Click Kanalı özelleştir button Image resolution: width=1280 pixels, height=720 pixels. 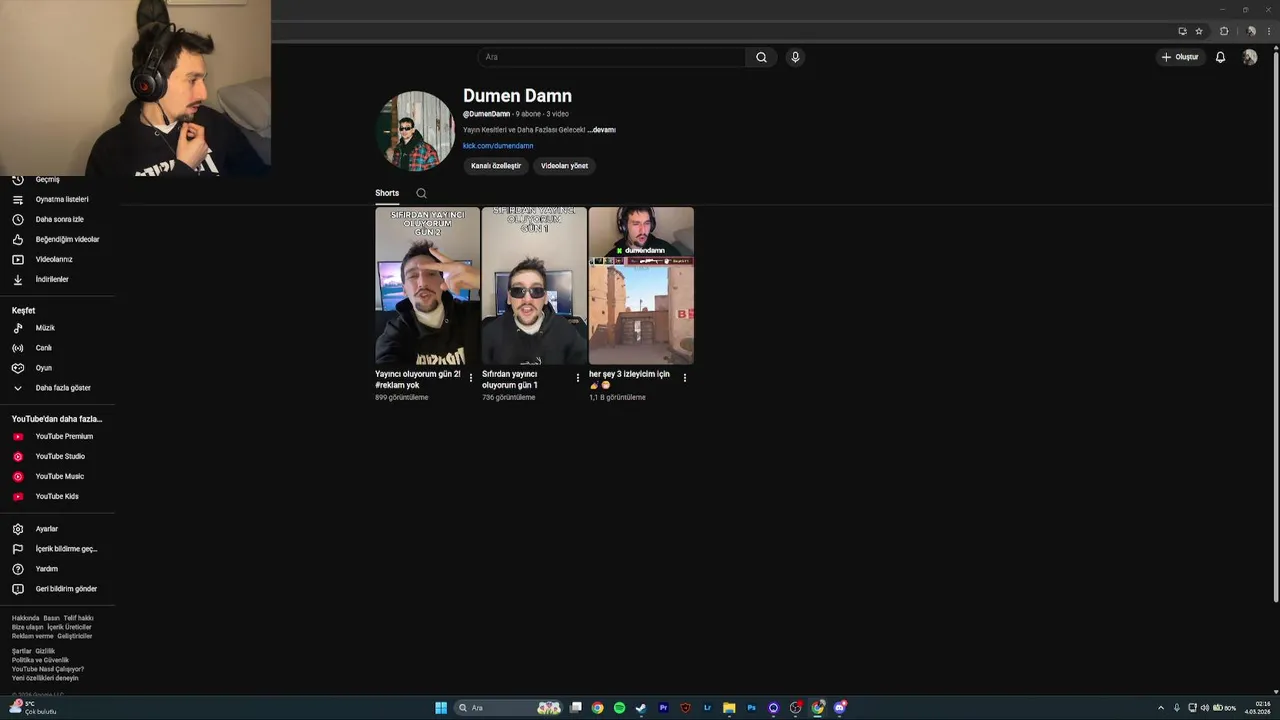coord(496,166)
